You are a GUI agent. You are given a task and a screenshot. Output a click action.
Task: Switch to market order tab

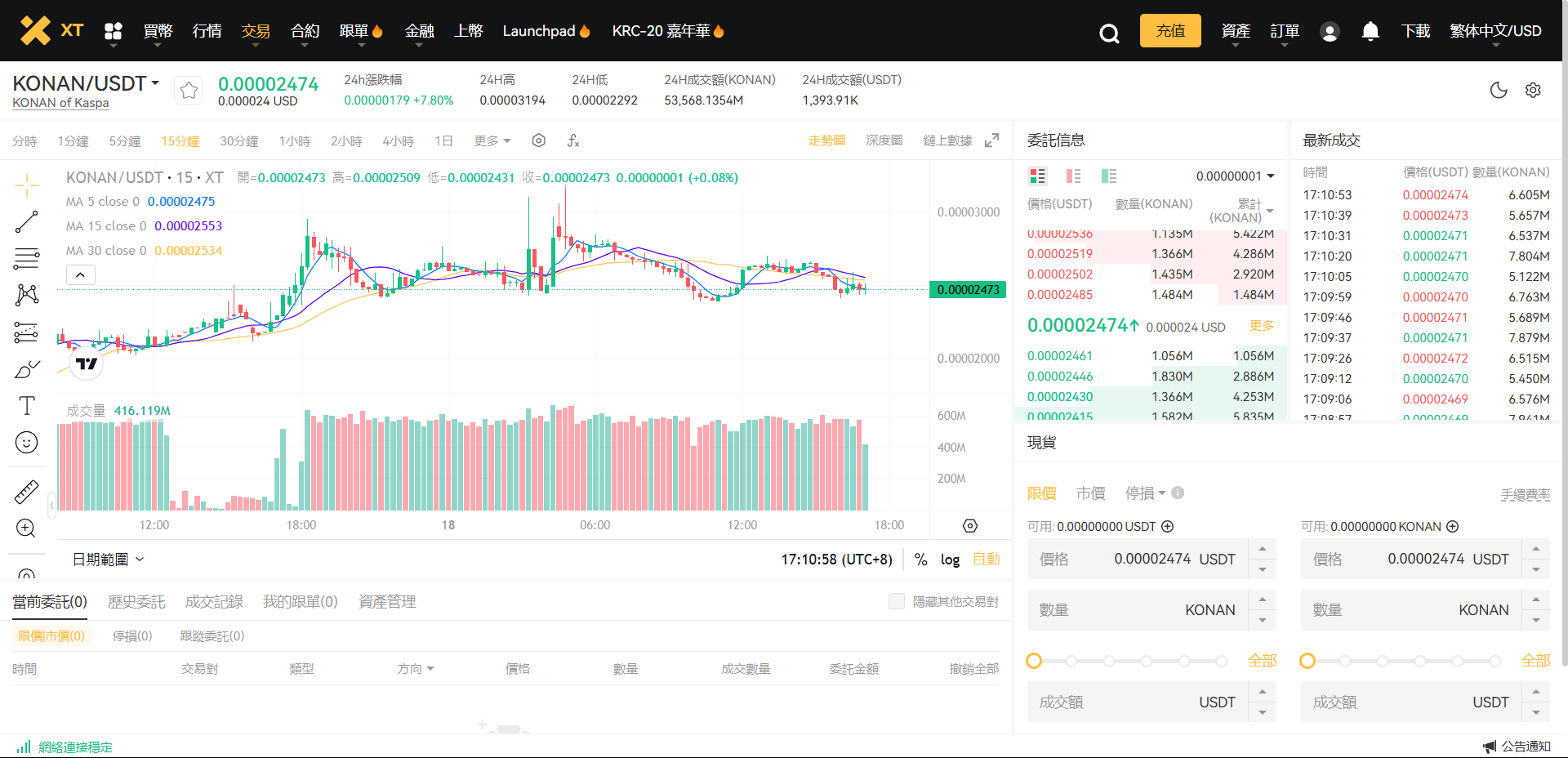coord(1090,493)
